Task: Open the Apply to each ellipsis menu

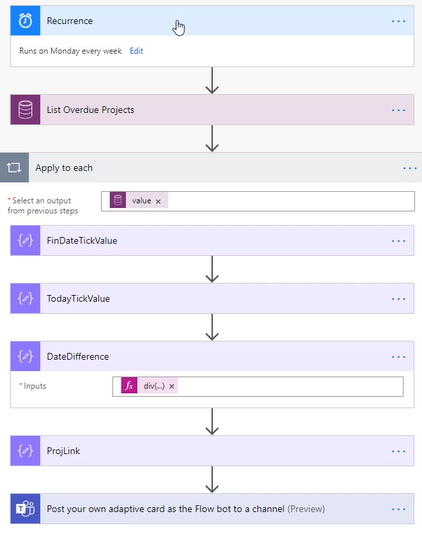Action: (x=410, y=168)
